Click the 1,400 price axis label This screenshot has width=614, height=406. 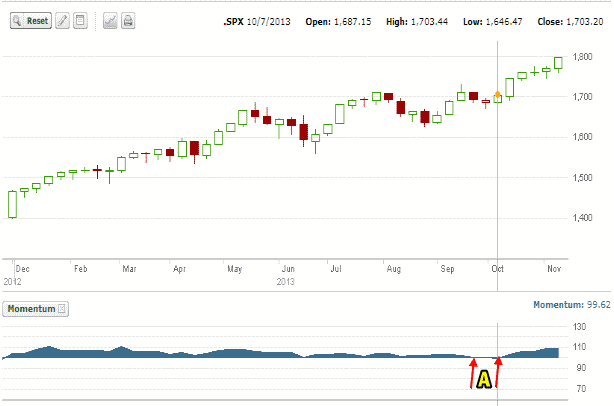582,218
